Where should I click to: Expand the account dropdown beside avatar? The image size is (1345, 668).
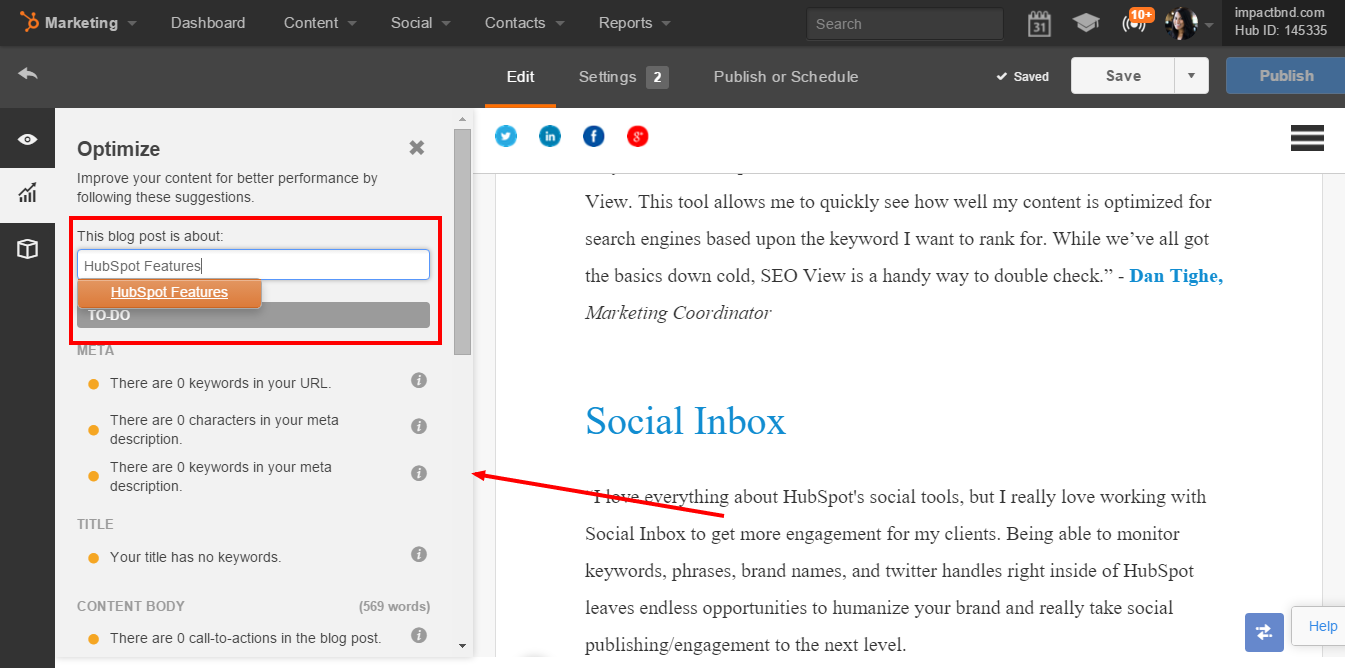tap(1208, 26)
